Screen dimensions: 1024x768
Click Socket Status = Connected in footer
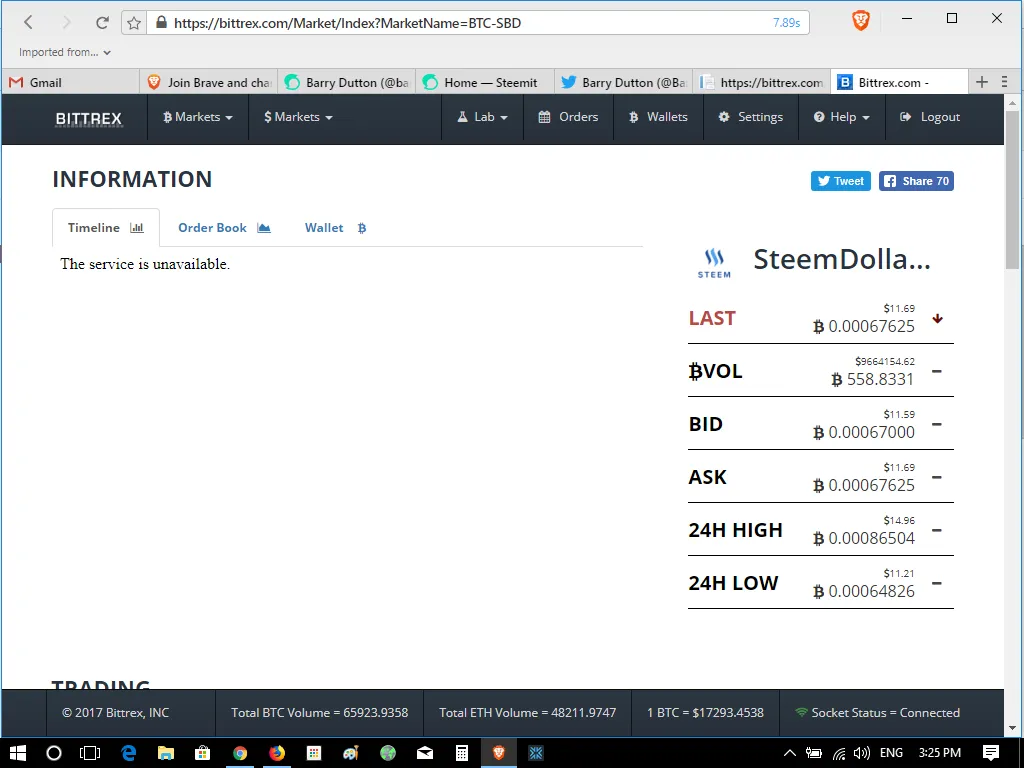click(x=877, y=712)
